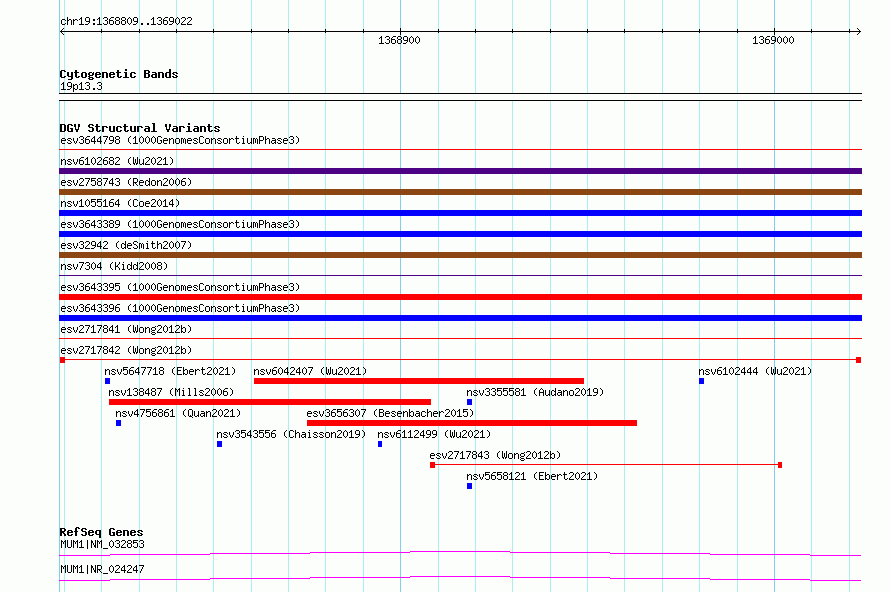Open the esv3643396 variant label
890x592 pixels.
pos(180,308)
